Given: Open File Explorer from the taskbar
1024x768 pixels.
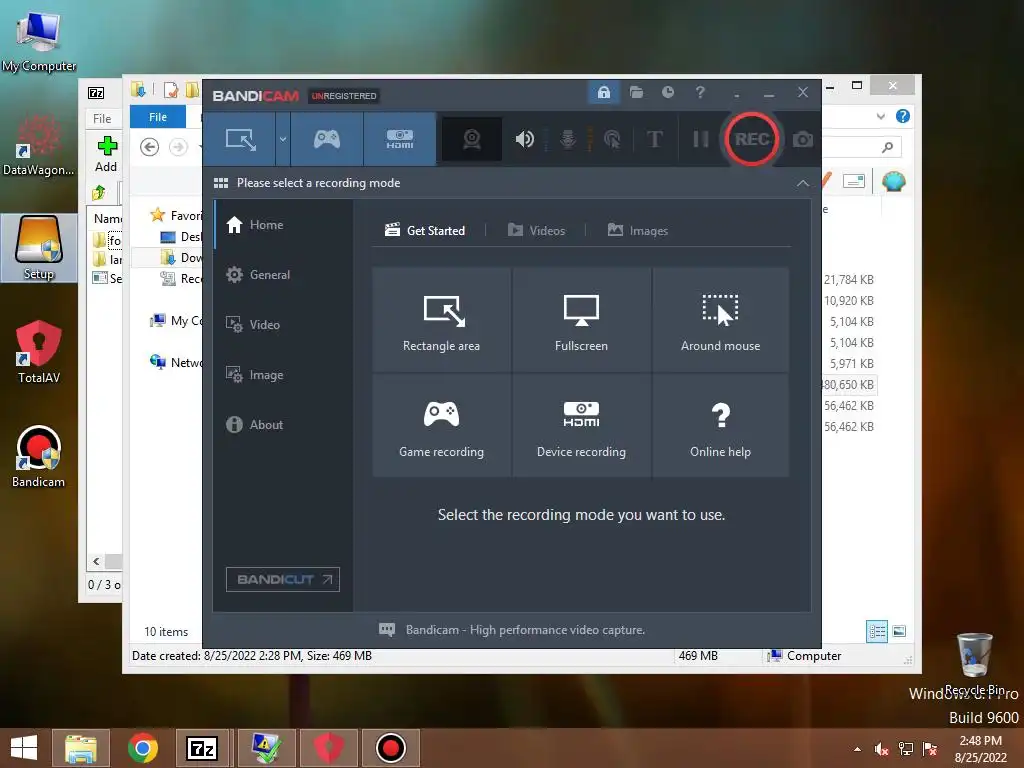Looking at the screenshot, I should pyautogui.click(x=81, y=748).
